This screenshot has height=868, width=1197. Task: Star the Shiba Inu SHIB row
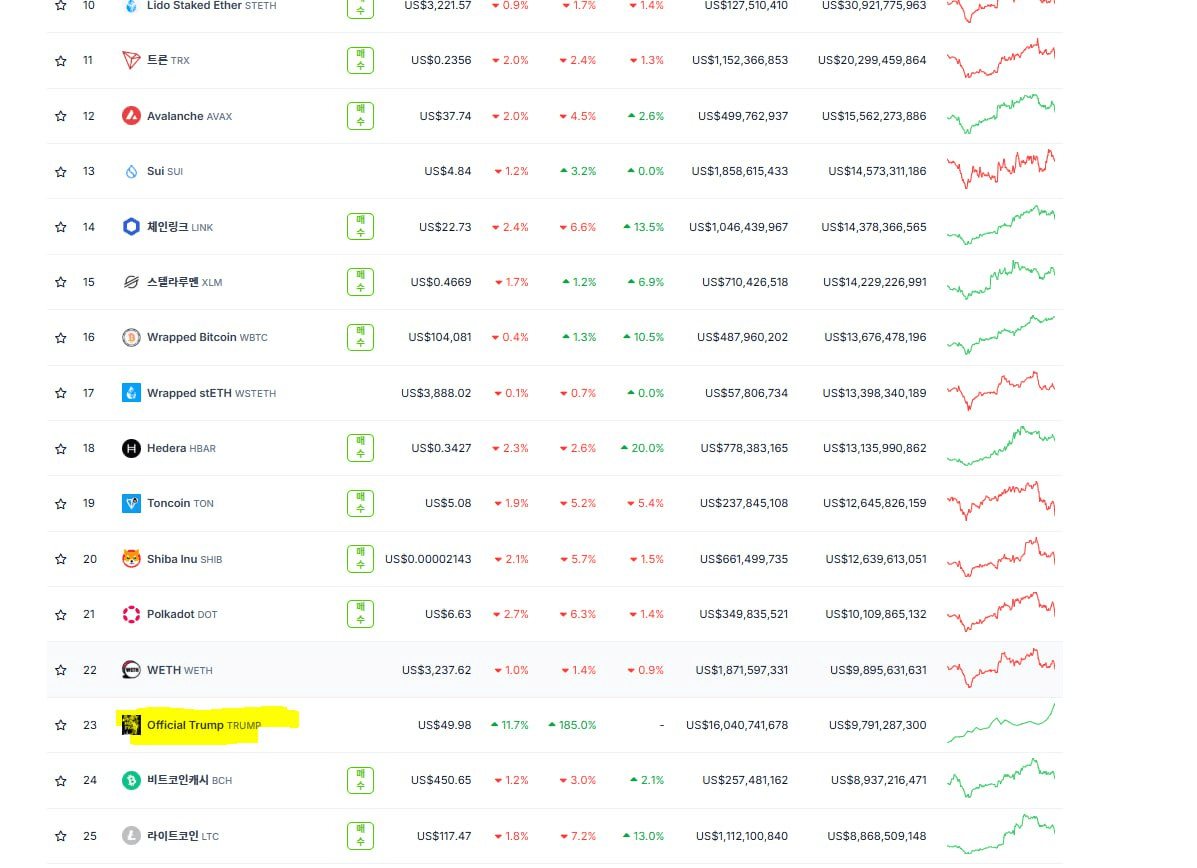point(61,559)
